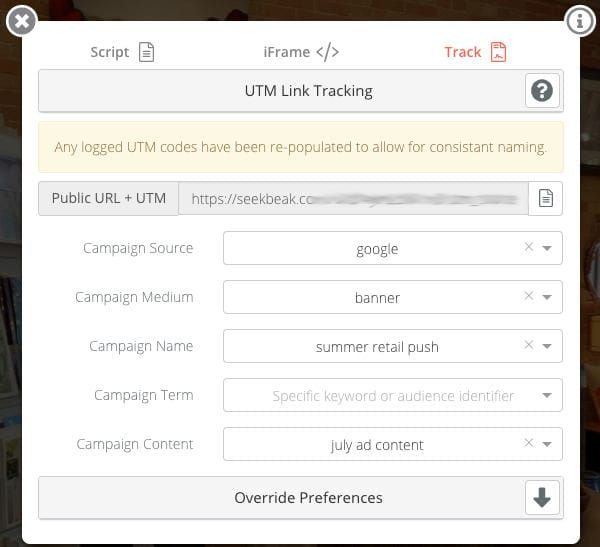Copy the Public URL + UTM link

pyautogui.click(x=545, y=198)
